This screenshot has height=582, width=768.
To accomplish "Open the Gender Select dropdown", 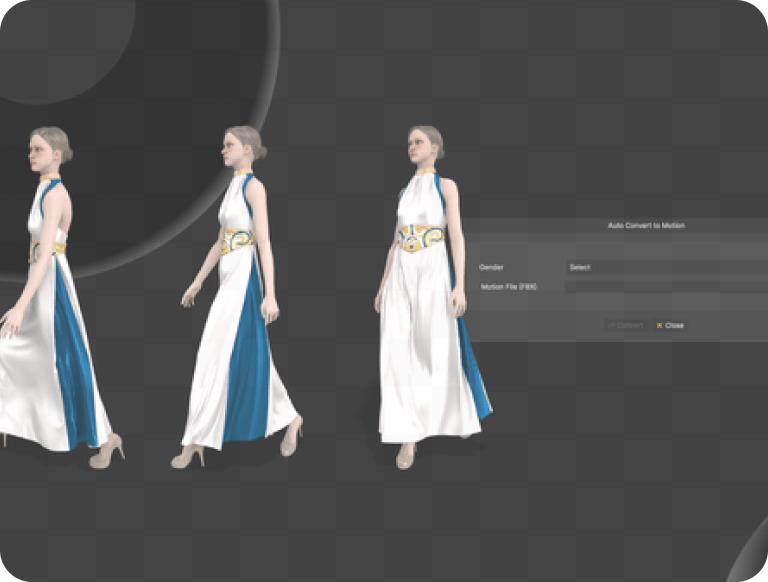I will (x=660, y=267).
